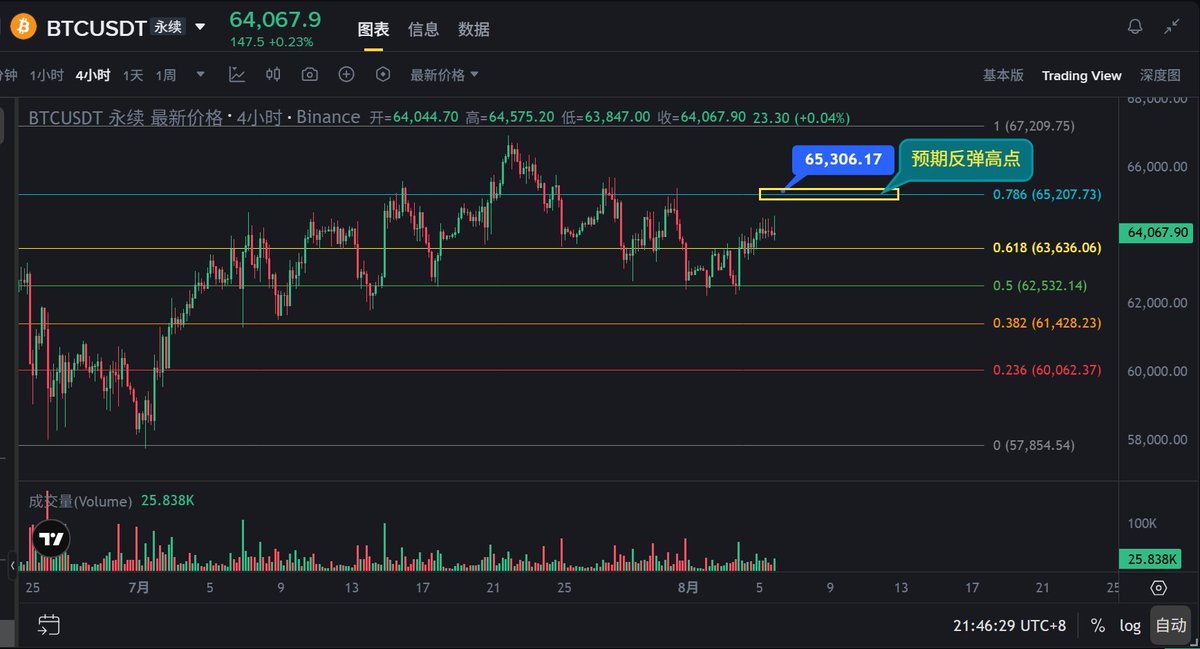Select the 1天 timeframe
The image size is (1200, 649).
tap(133, 75)
